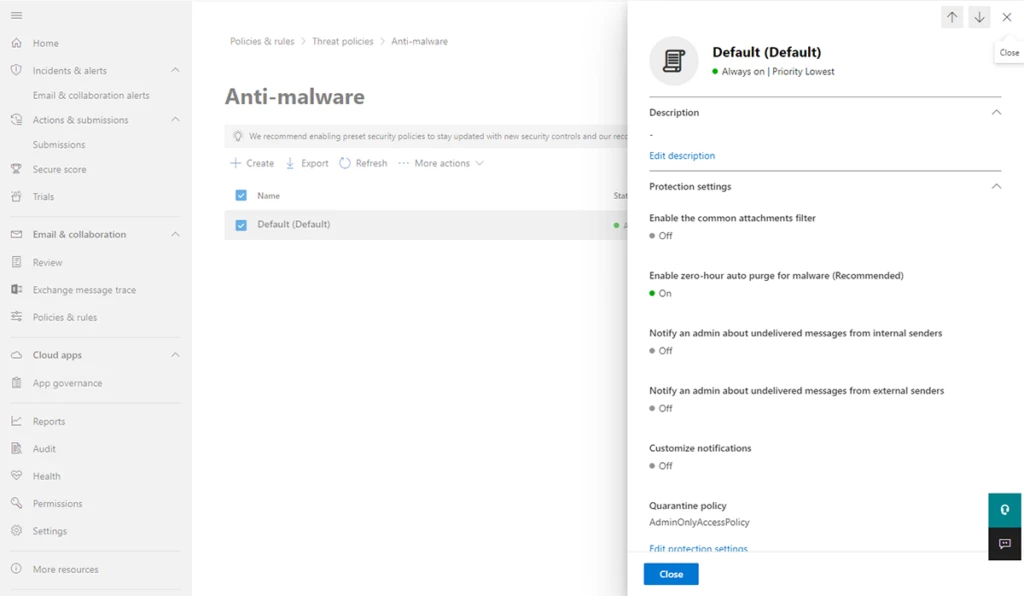Open the More actions dropdown
The height and width of the screenshot is (596, 1024).
pyautogui.click(x=438, y=163)
